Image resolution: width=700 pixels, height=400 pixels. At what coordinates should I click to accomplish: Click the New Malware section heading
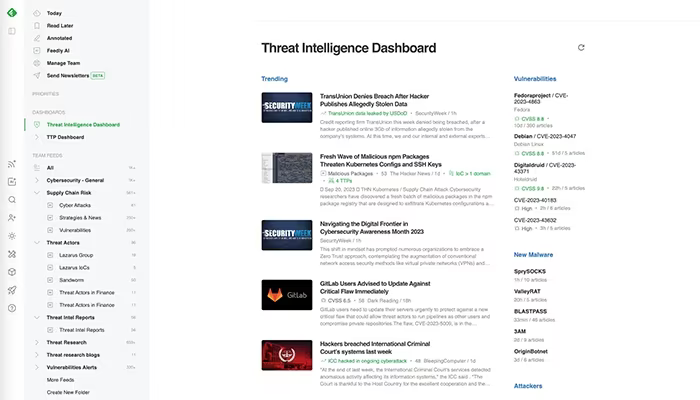click(x=533, y=255)
